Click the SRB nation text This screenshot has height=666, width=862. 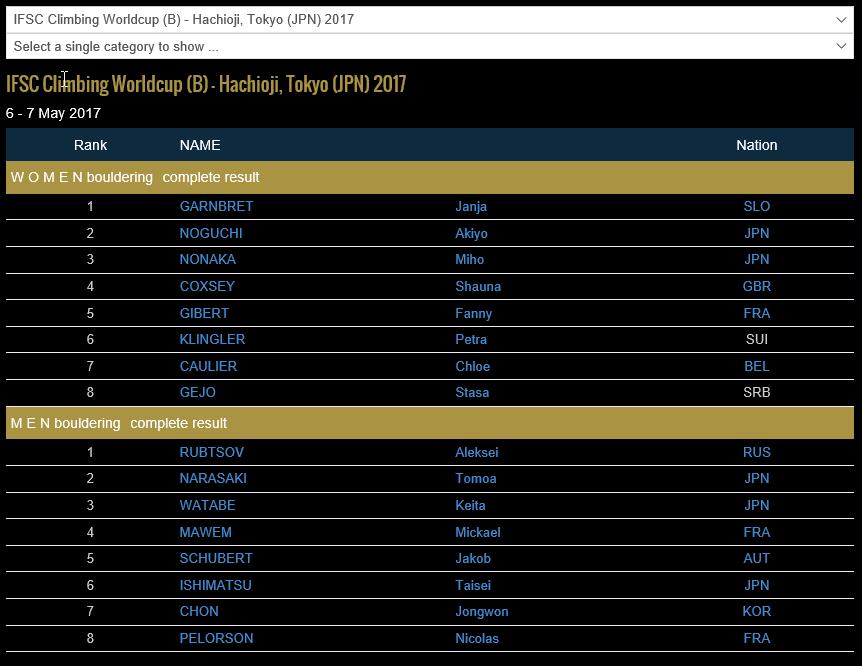756,392
